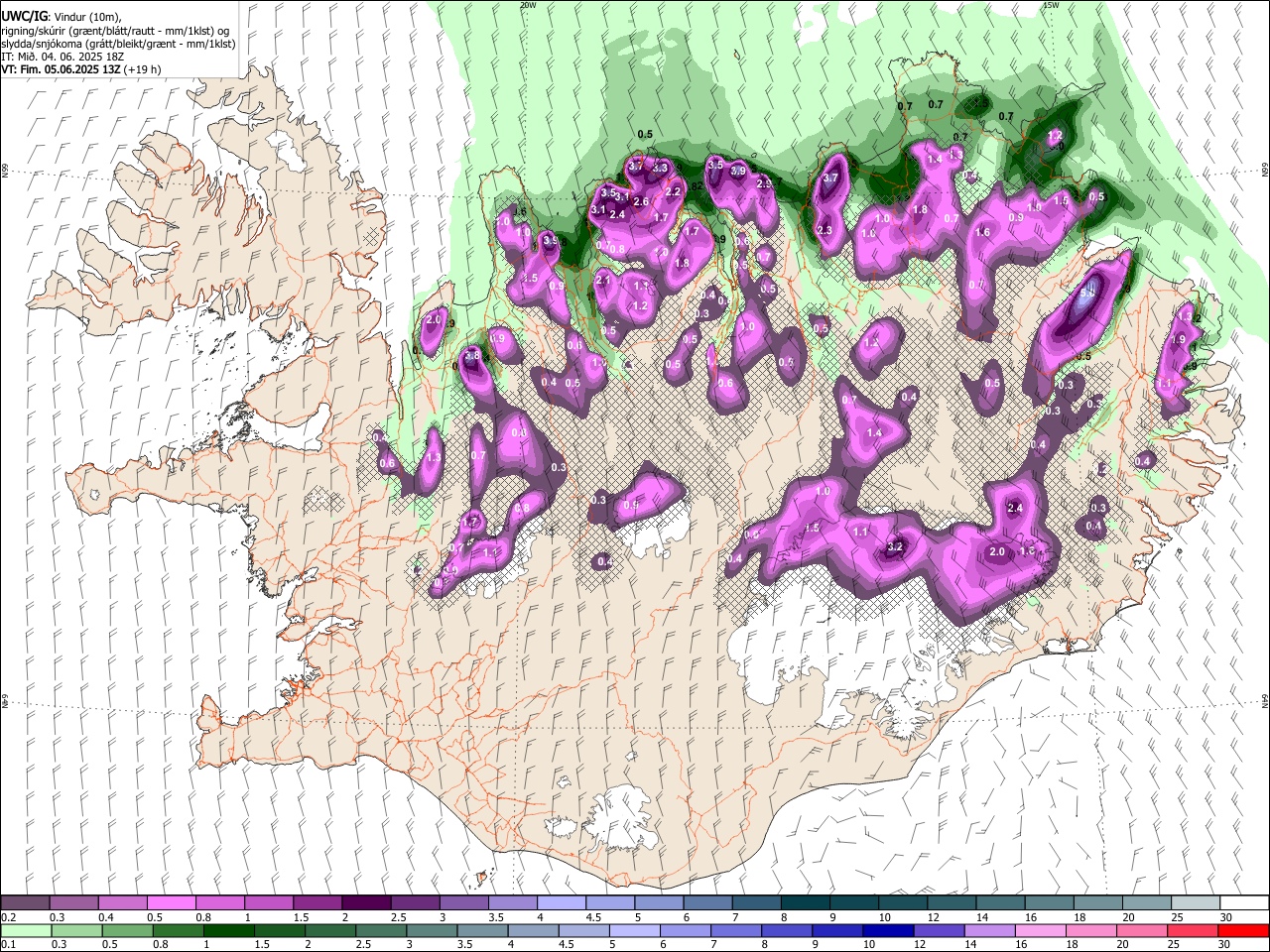Click the 'rigning/skúrir' legend description line
The image size is (1270, 952).
117,30
